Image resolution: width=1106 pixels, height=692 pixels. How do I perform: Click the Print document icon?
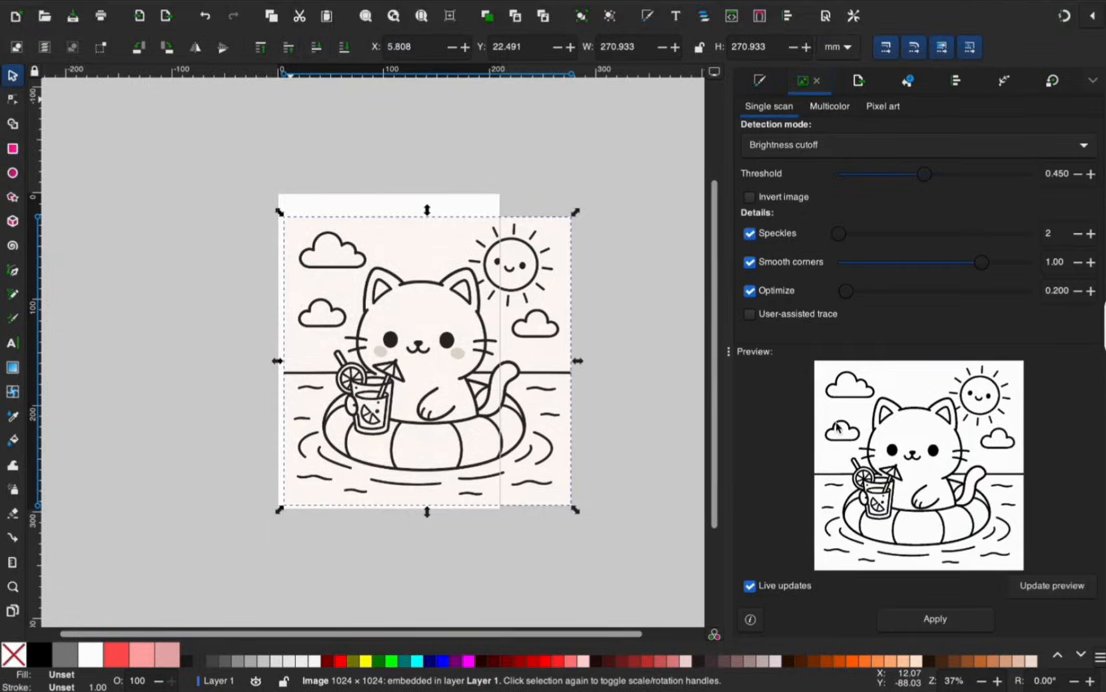pyautogui.click(x=101, y=16)
